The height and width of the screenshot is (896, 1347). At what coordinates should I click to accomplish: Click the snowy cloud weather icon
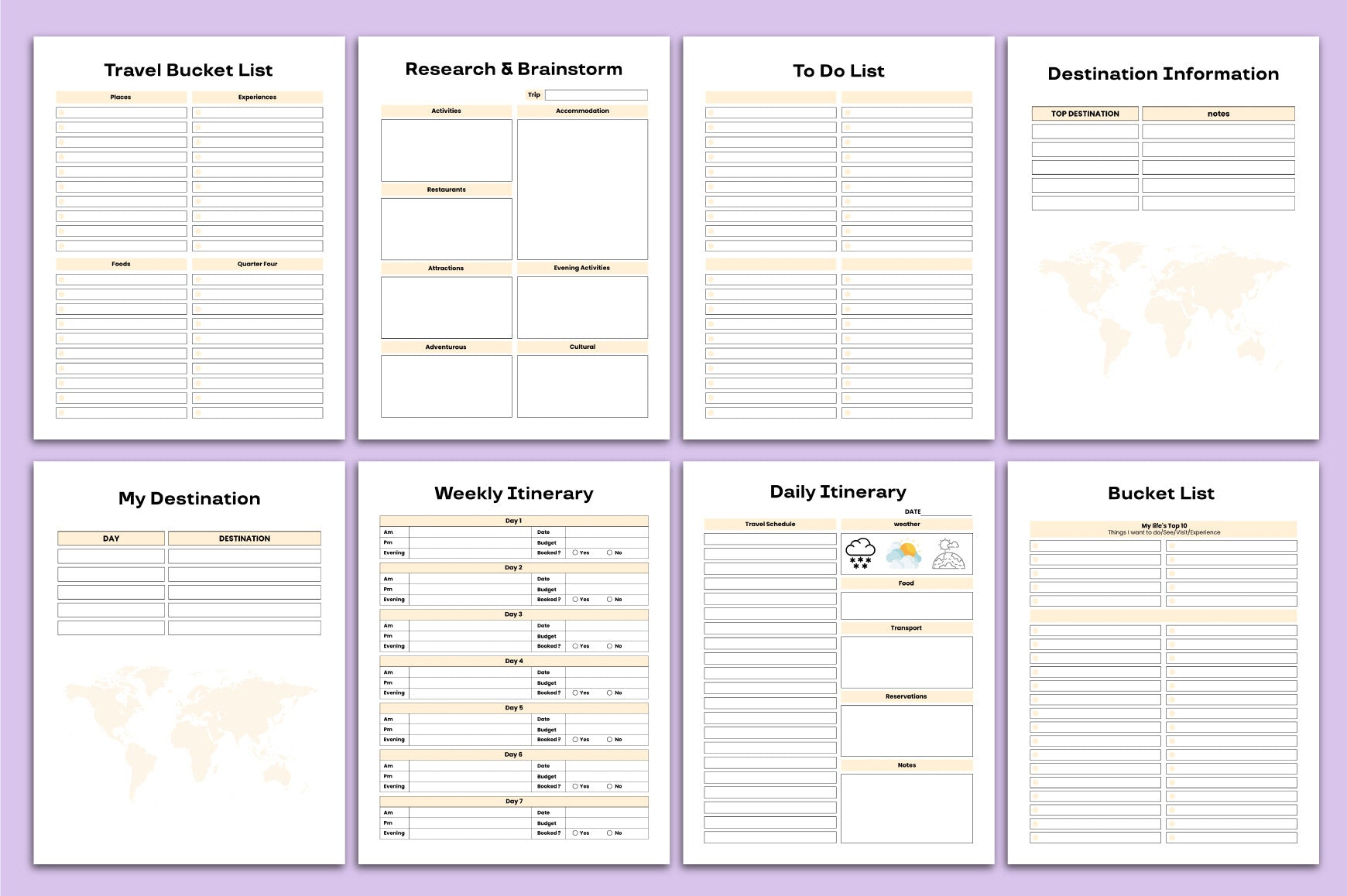pyautogui.click(x=860, y=554)
